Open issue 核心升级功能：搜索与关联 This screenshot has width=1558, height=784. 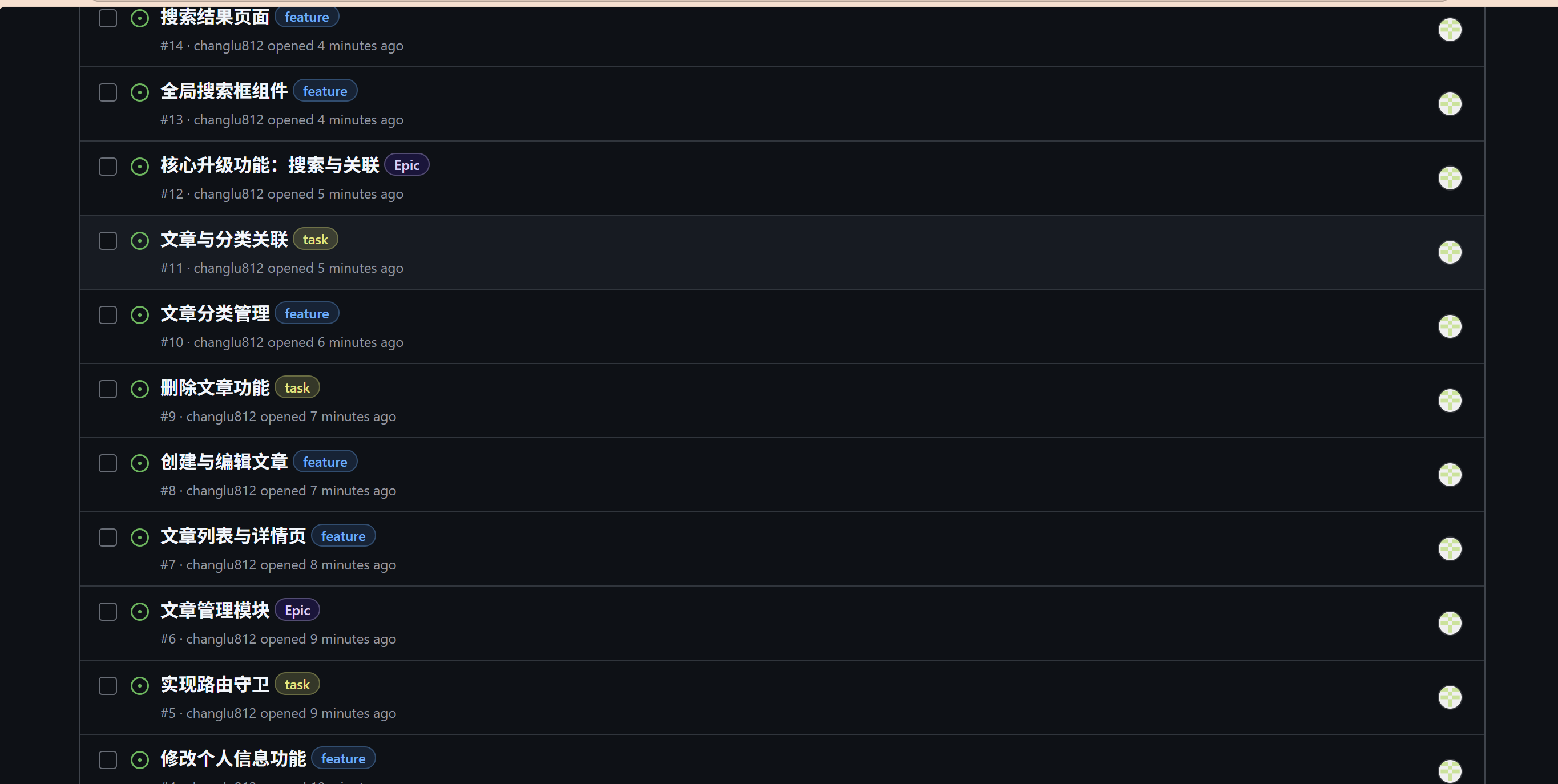pos(269,165)
